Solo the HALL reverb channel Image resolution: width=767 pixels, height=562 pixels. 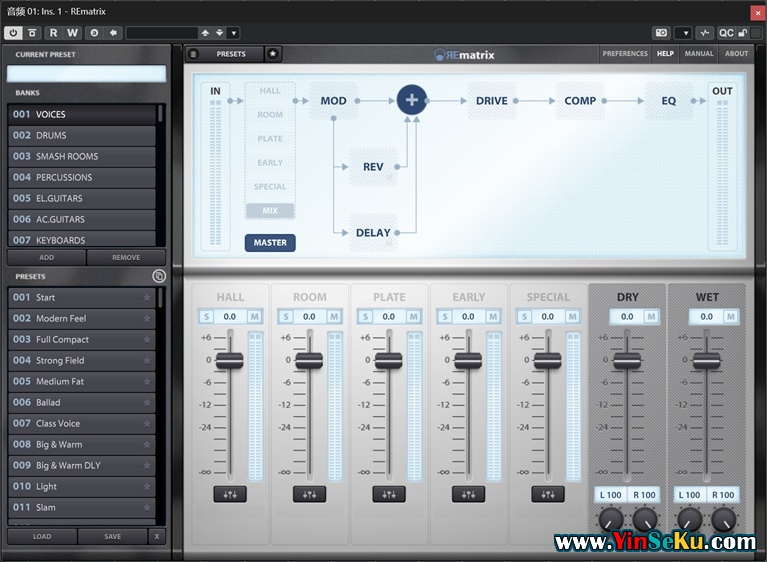coord(206,317)
